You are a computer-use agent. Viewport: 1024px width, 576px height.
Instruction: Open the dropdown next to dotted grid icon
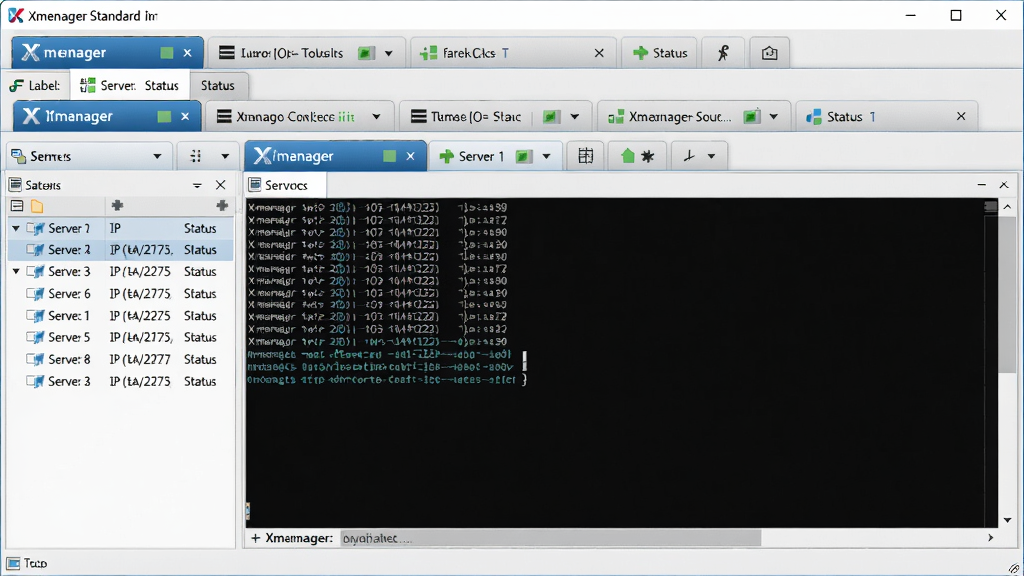pyautogui.click(x=225, y=156)
